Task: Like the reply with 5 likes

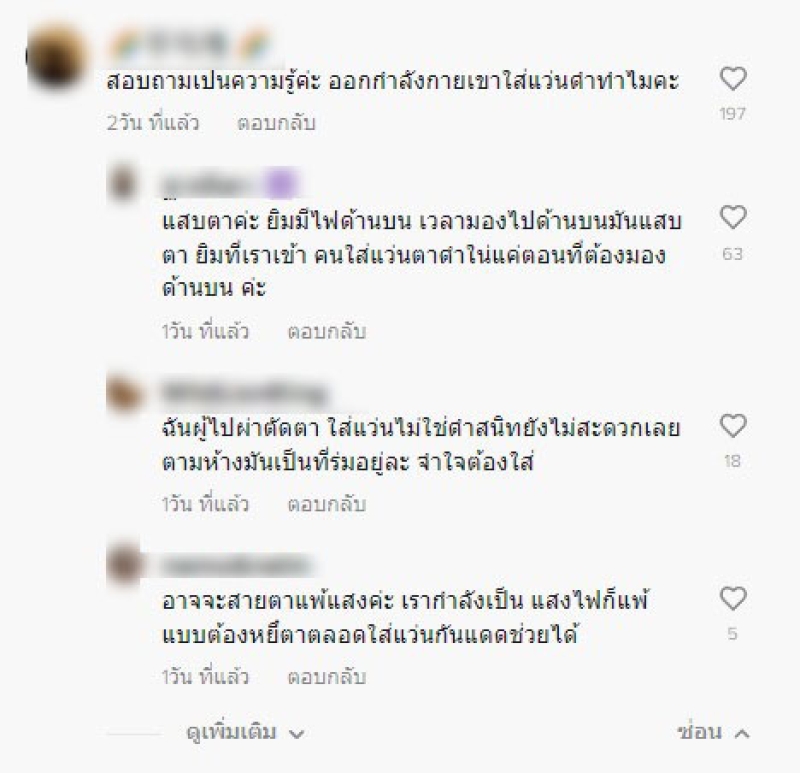Action: point(733,599)
